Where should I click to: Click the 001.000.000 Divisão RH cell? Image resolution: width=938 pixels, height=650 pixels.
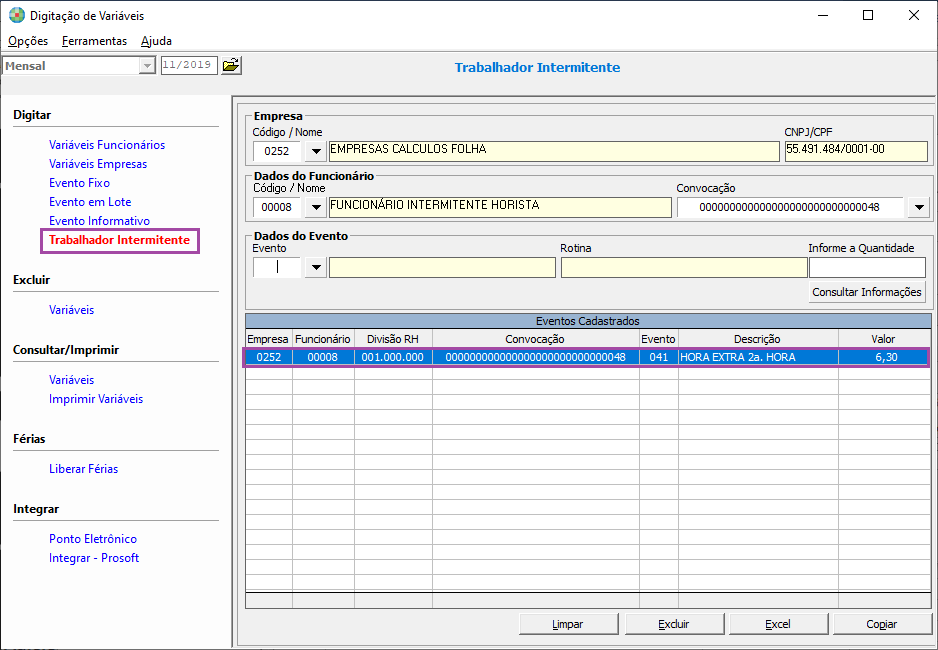(x=393, y=357)
